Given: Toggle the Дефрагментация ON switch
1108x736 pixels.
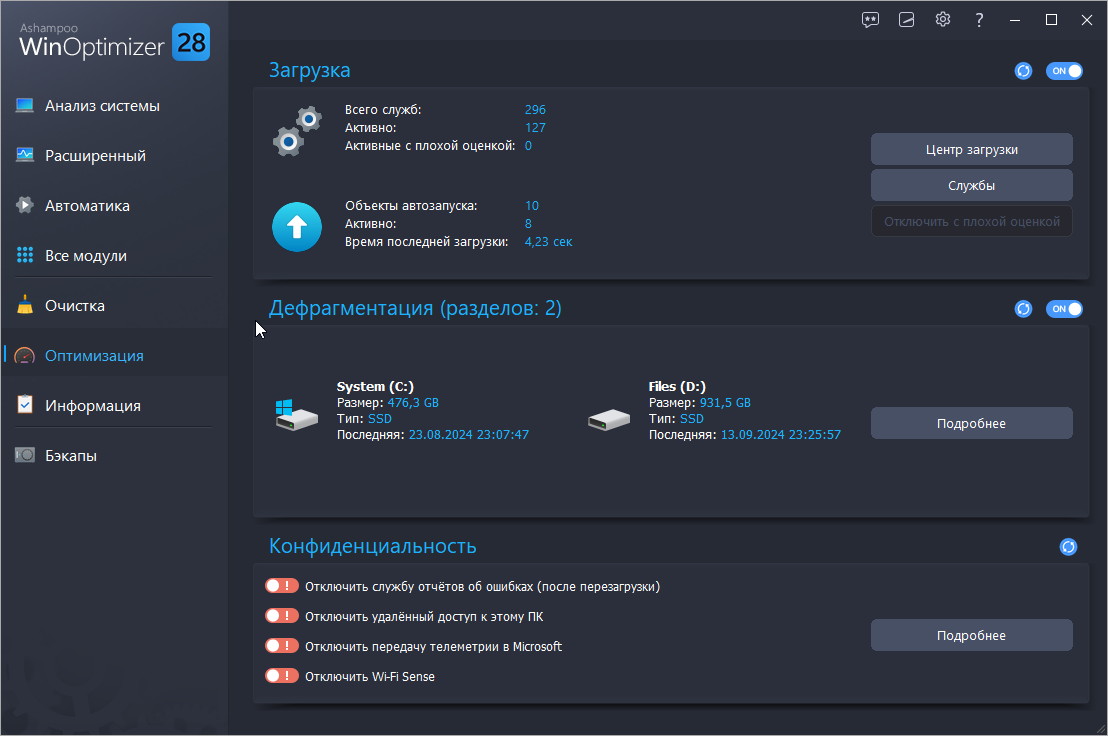Looking at the screenshot, I should (x=1064, y=309).
